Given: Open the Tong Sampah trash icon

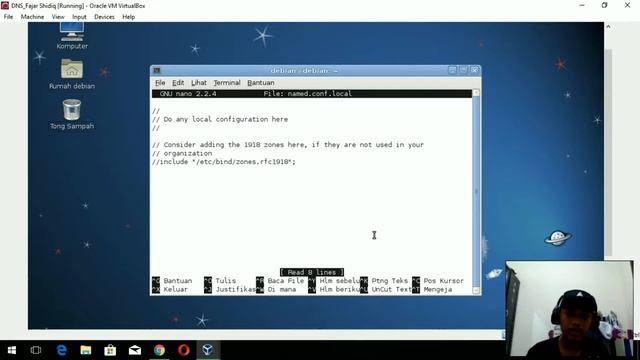Looking at the screenshot, I should 72,115.
